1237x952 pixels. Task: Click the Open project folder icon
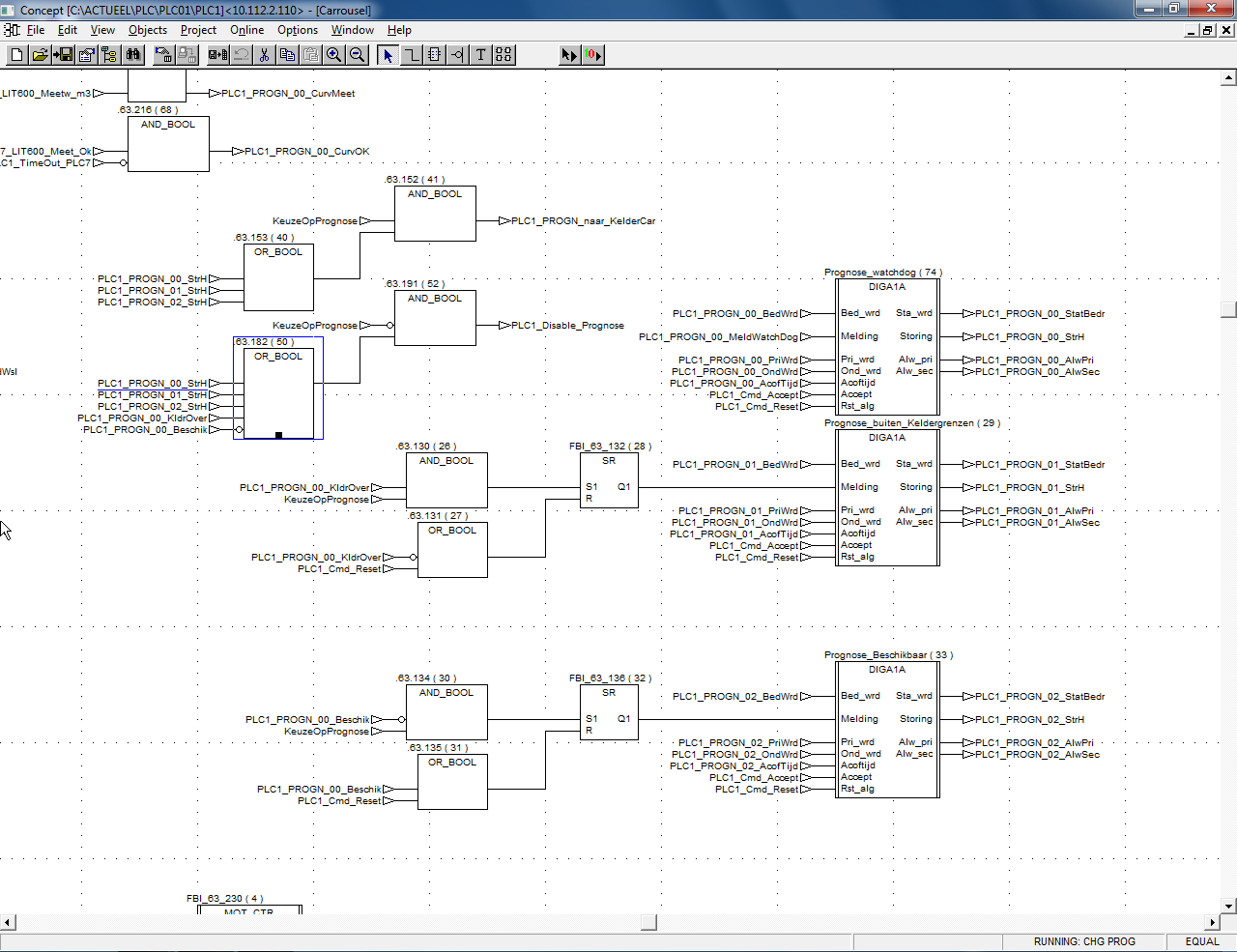[x=40, y=55]
